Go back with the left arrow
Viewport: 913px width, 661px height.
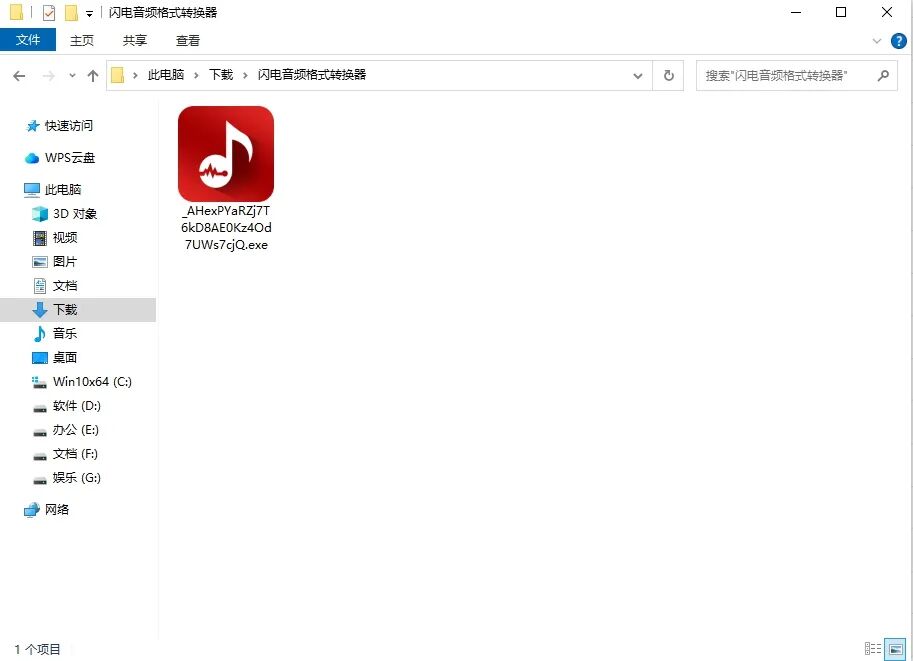19,76
